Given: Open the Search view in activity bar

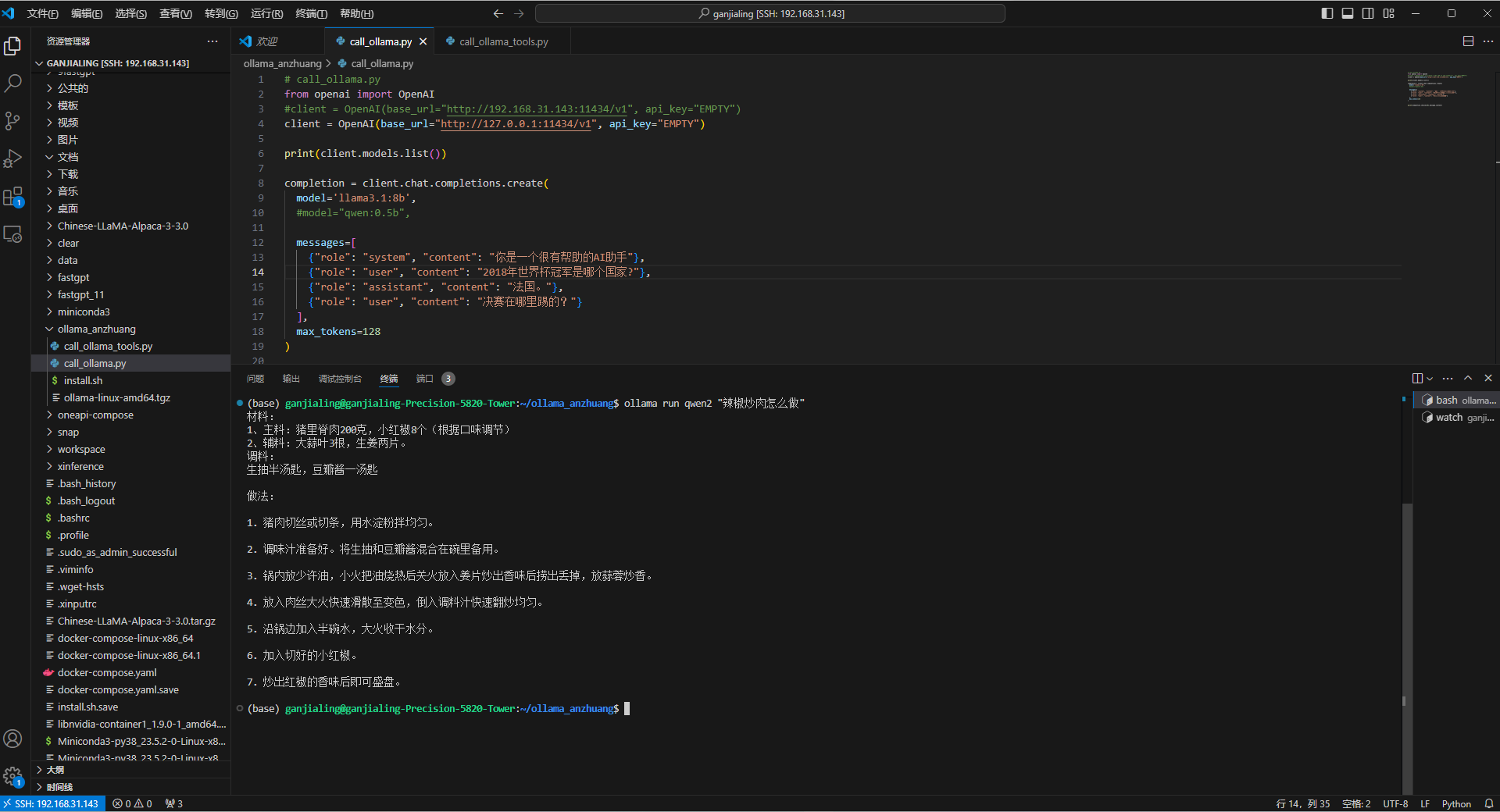Looking at the screenshot, I should [12, 84].
